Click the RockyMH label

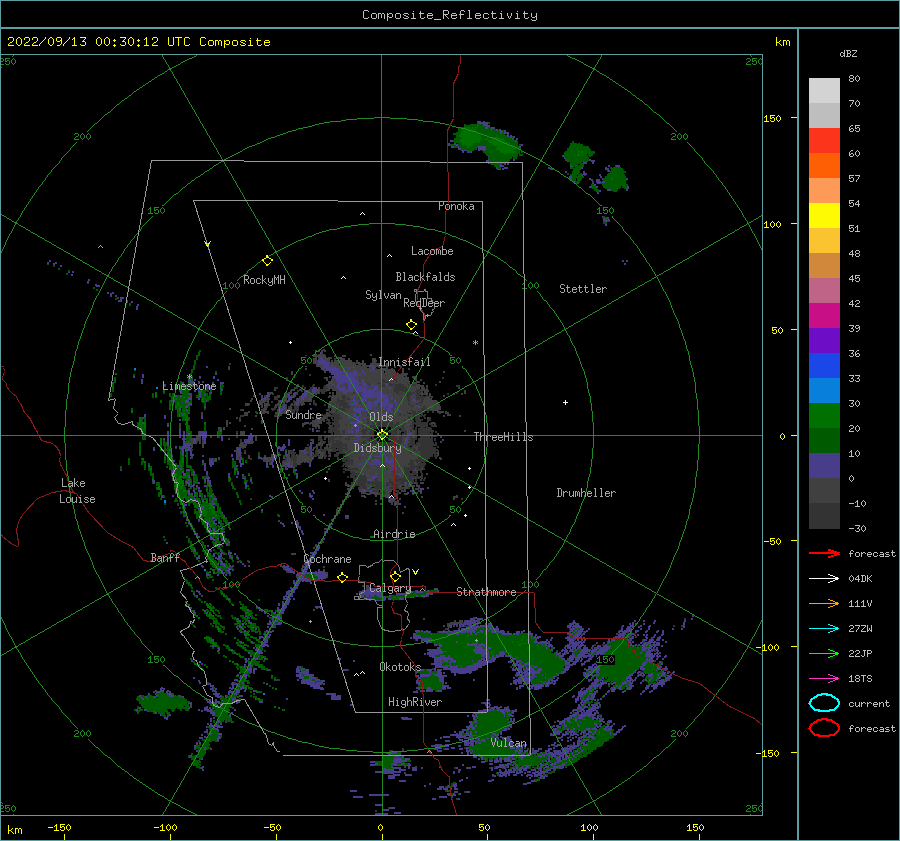coord(264,280)
